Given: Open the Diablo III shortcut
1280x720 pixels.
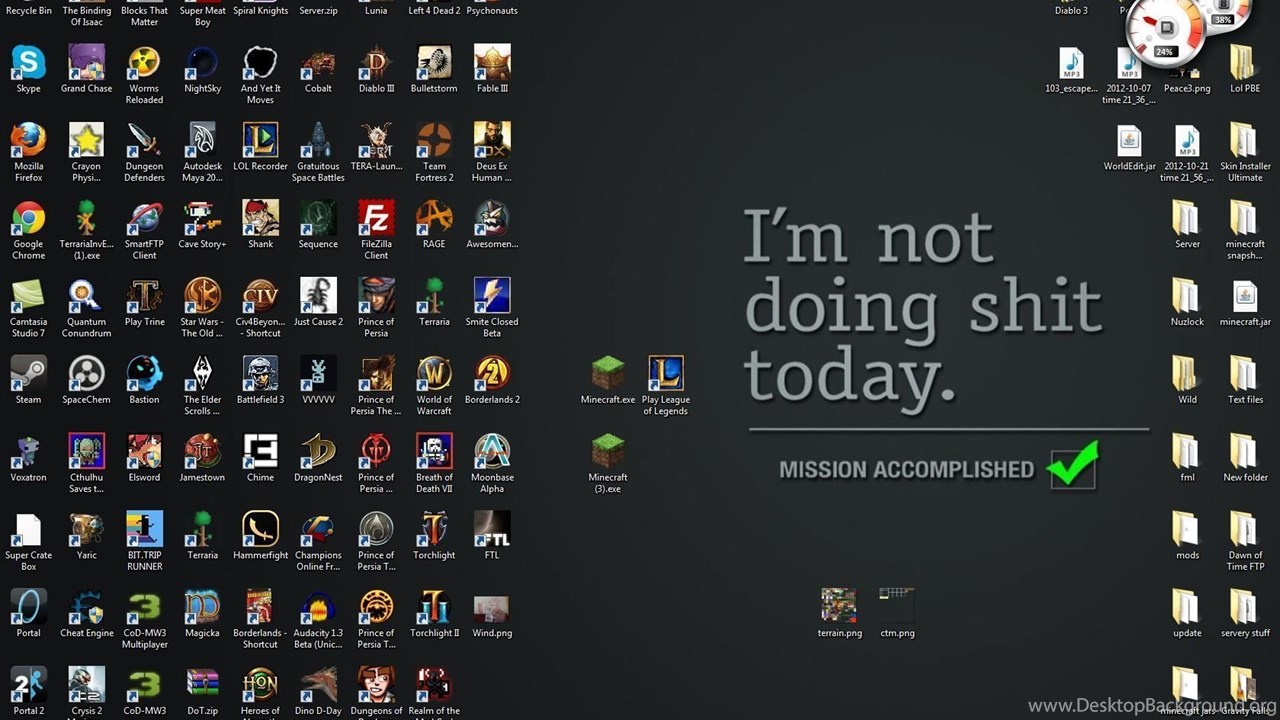Looking at the screenshot, I should click(376, 63).
